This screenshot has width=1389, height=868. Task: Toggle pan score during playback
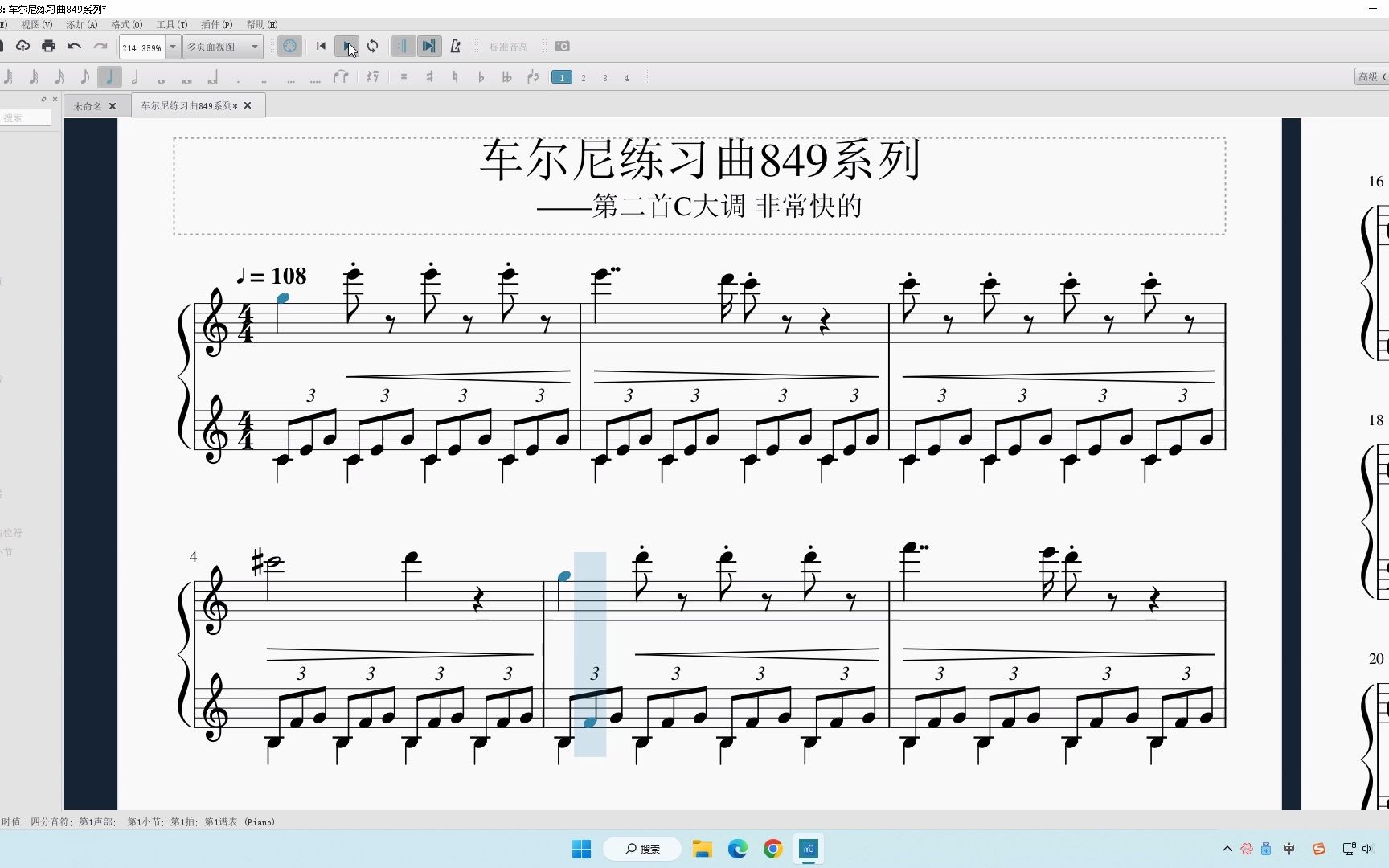pyautogui.click(x=429, y=46)
